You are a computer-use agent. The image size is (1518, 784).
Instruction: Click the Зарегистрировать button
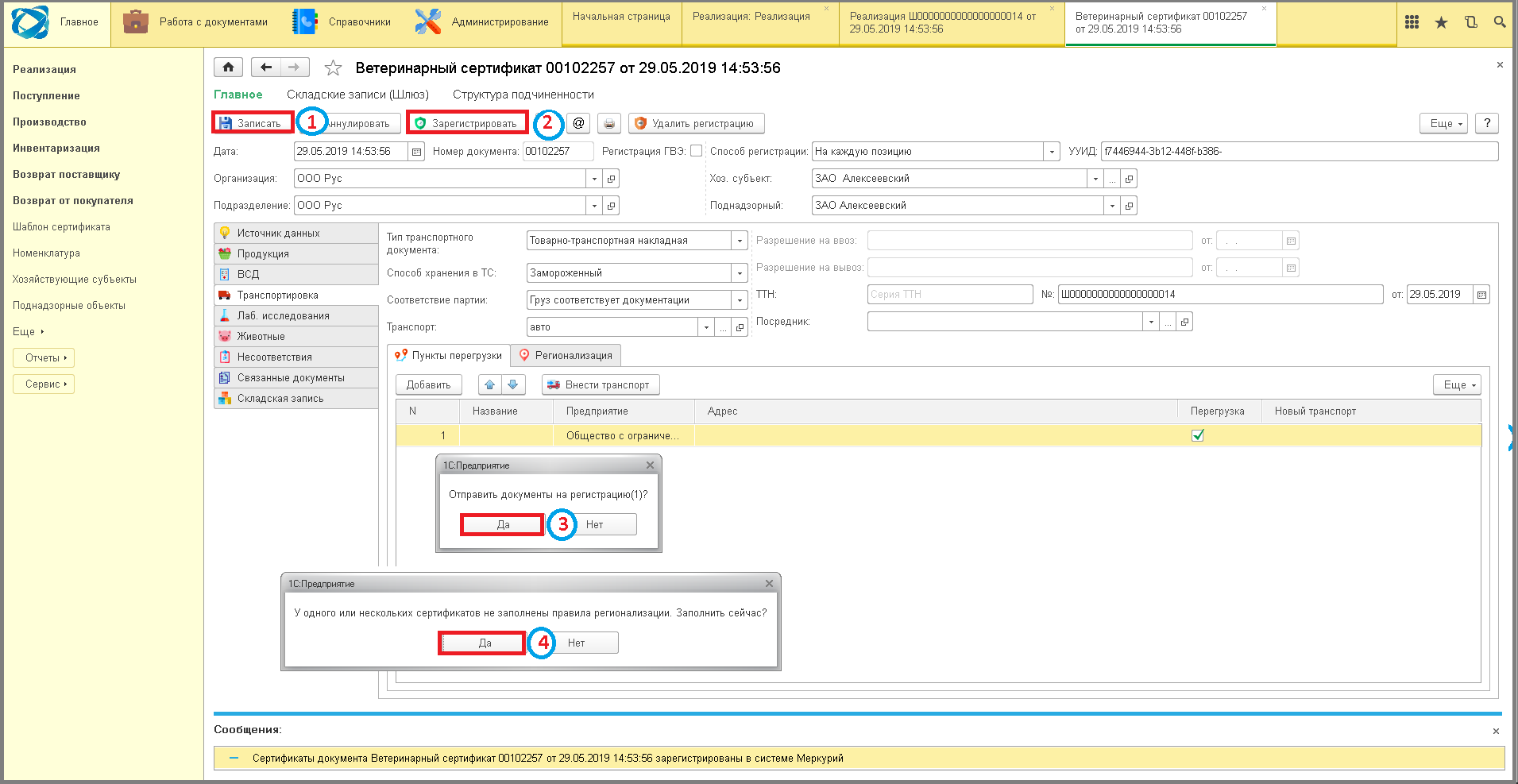point(466,123)
